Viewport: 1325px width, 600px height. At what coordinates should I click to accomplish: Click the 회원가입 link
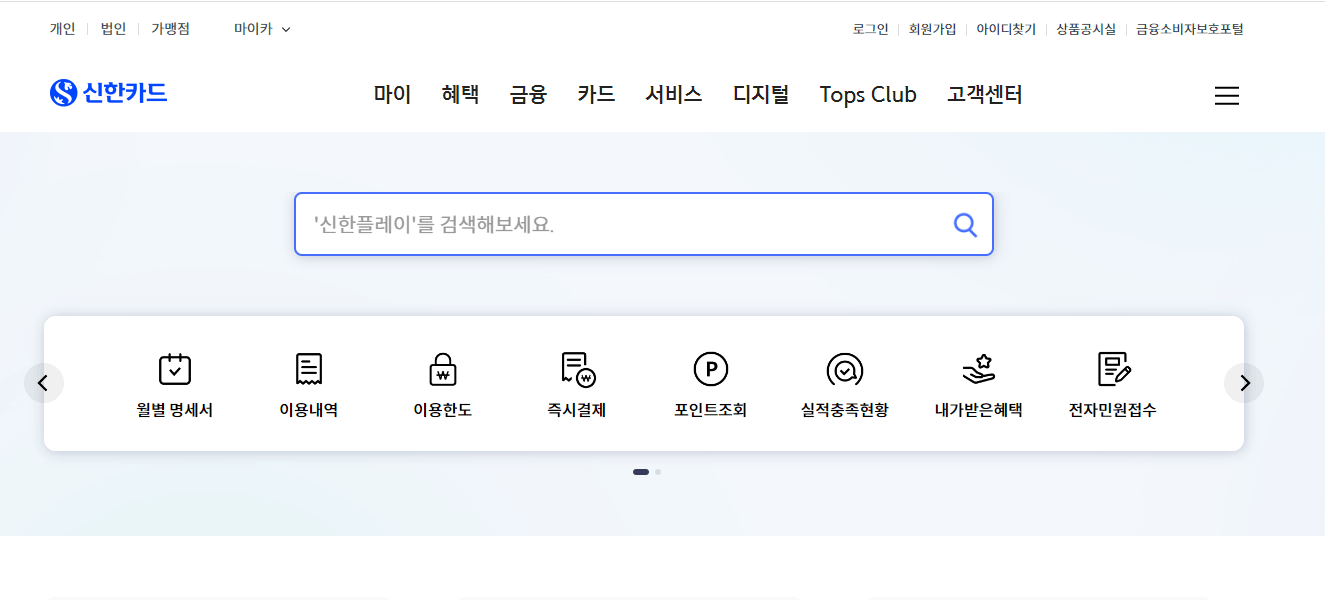[932, 29]
